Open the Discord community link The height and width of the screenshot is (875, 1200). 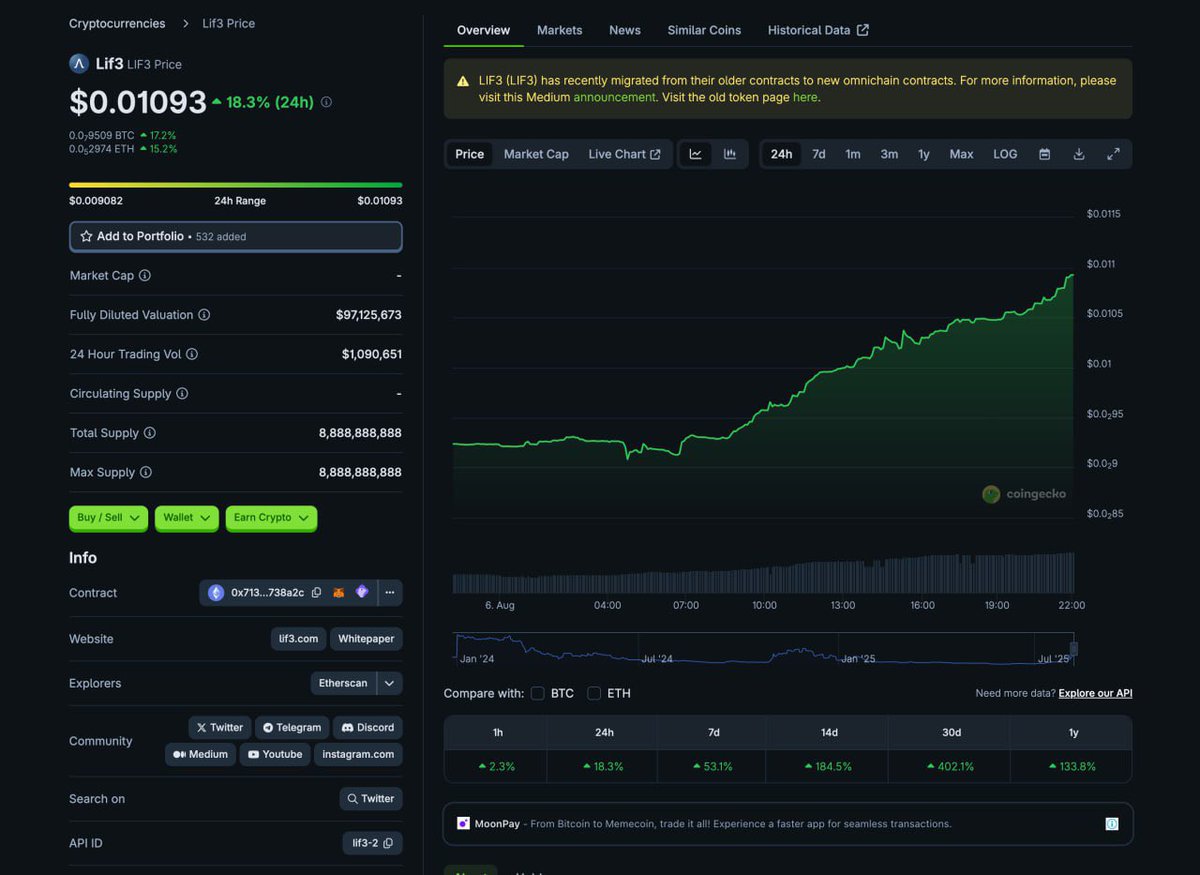[x=368, y=727]
